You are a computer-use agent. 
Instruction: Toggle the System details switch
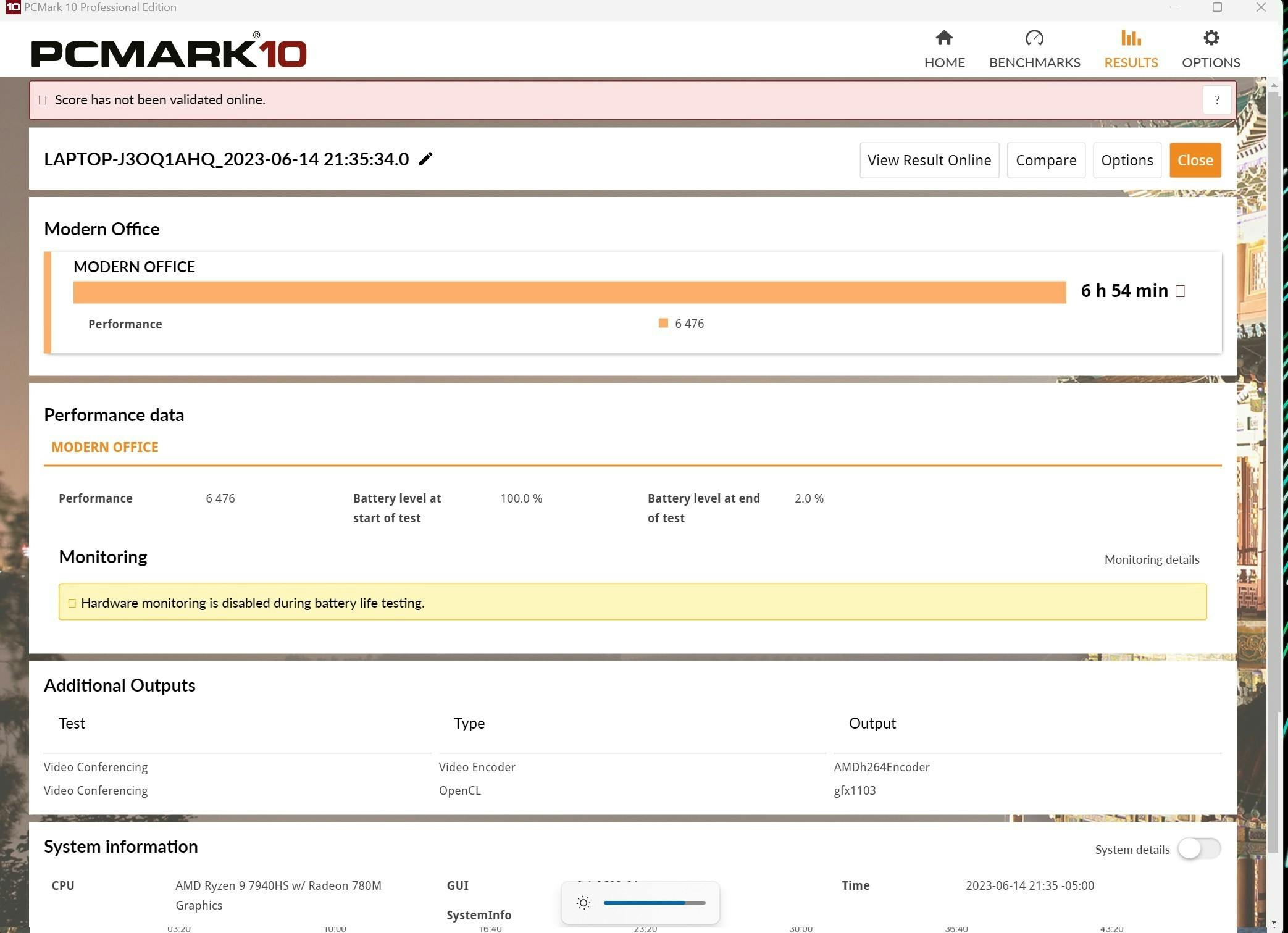1198,848
